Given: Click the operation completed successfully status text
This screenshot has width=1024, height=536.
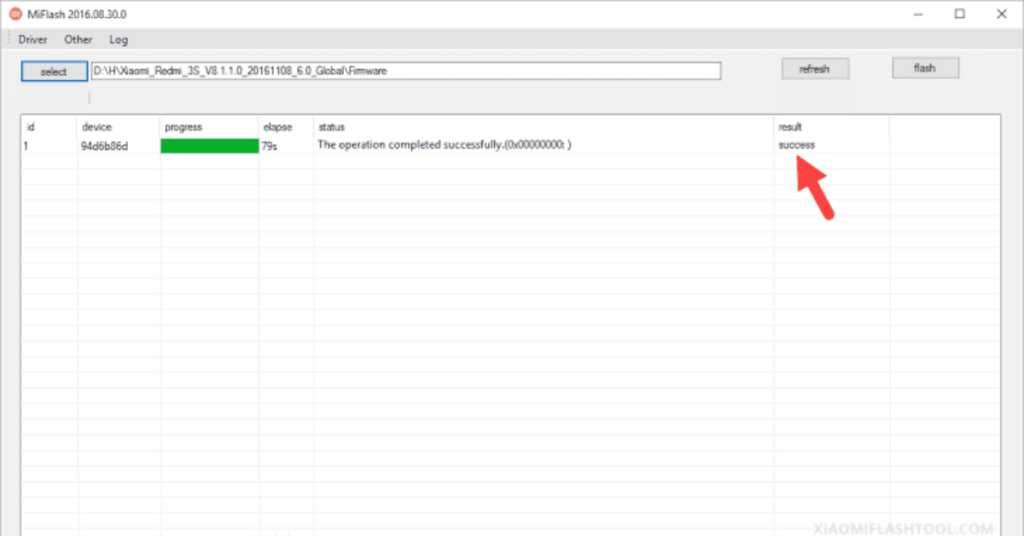Looking at the screenshot, I should click(444, 145).
